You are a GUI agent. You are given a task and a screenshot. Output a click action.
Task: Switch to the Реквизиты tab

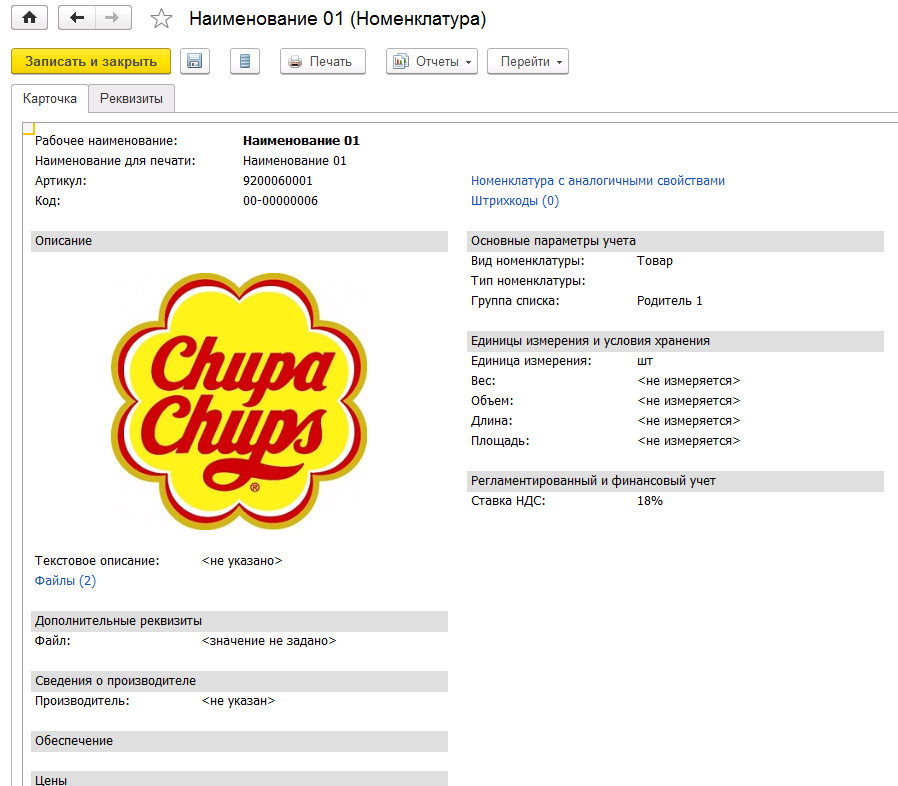click(131, 98)
